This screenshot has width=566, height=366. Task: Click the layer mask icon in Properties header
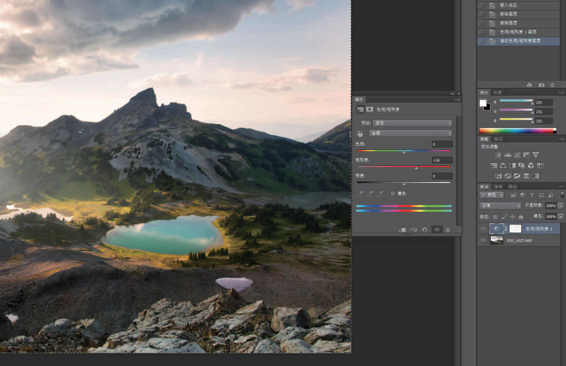click(370, 109)
